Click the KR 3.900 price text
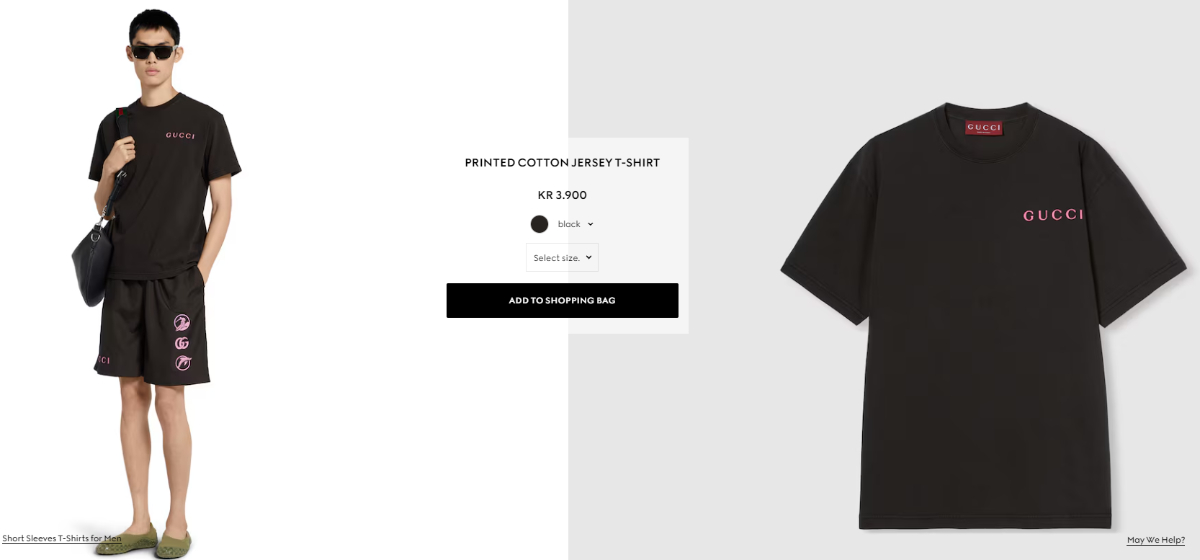The image size is (1200, 560). 562,195
